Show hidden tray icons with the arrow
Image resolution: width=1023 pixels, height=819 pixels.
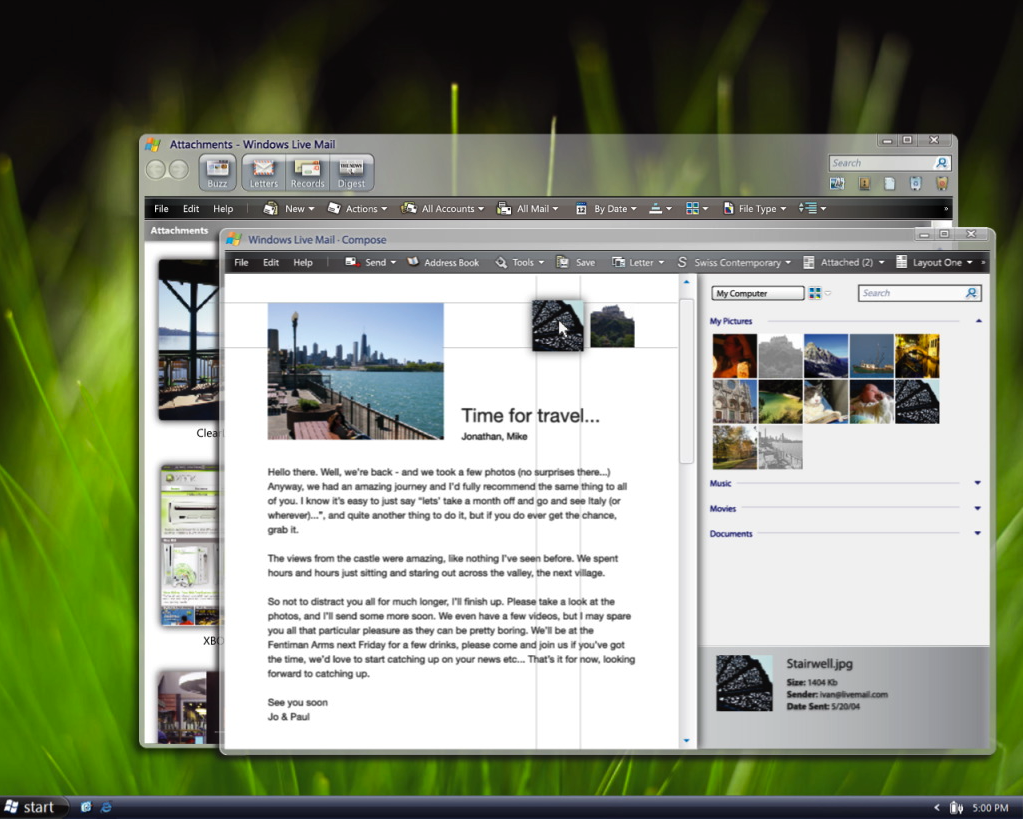(x=937, y=807)
